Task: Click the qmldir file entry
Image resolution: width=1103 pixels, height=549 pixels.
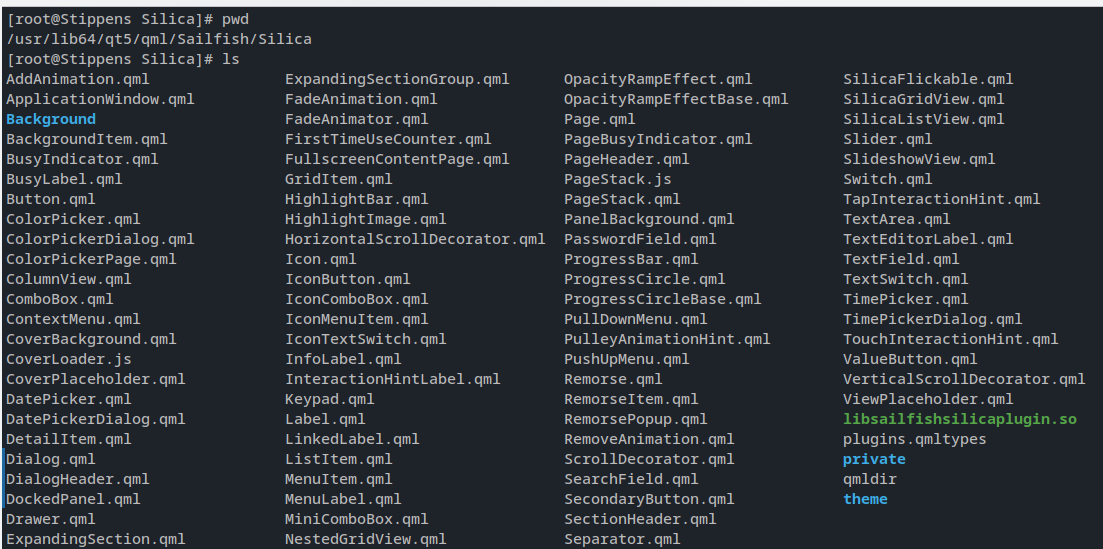Action: pos(870,479)
